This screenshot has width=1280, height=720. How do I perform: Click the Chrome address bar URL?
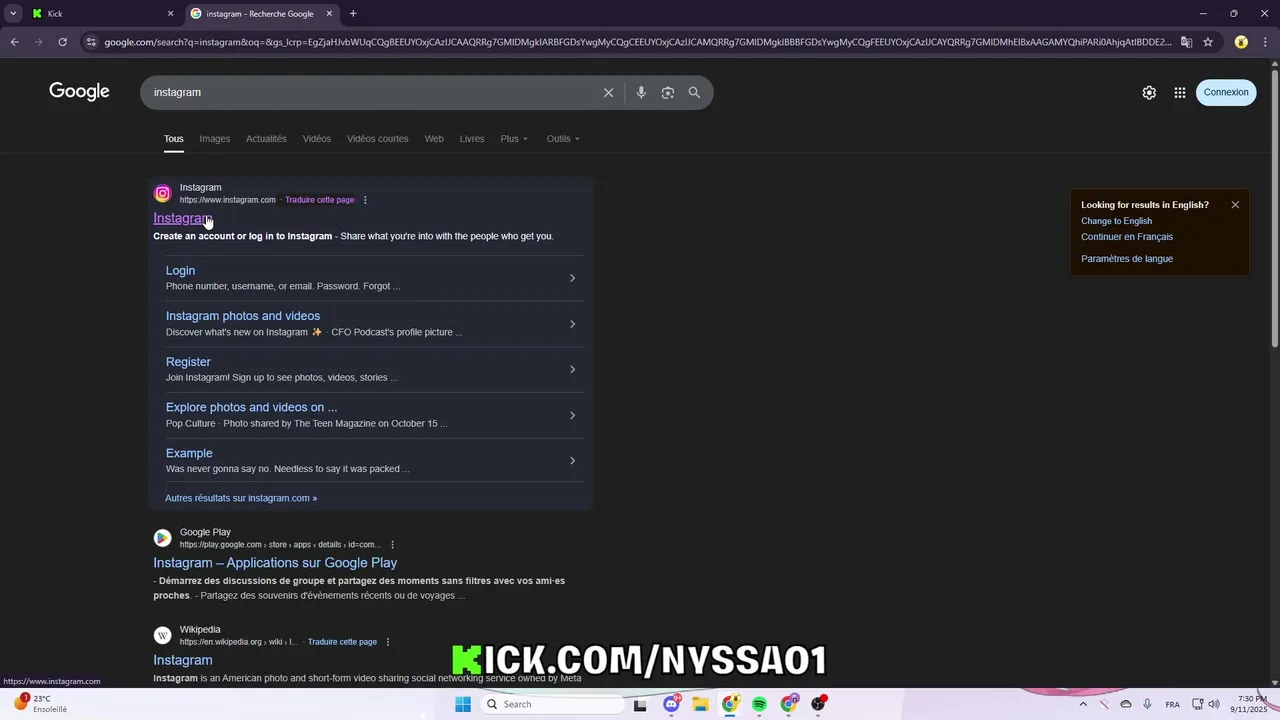coord(637,42)
